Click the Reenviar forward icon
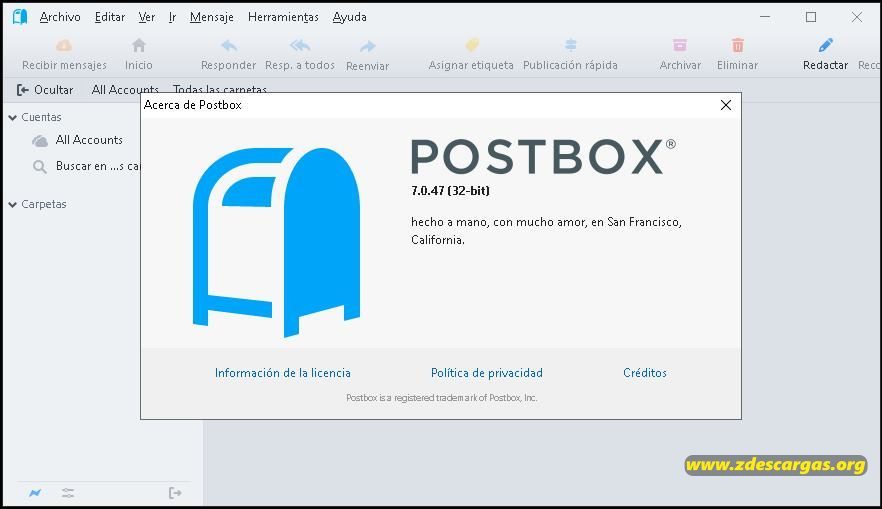The width and height of the screenshot is (882, 509). click(x=367, y=46)
